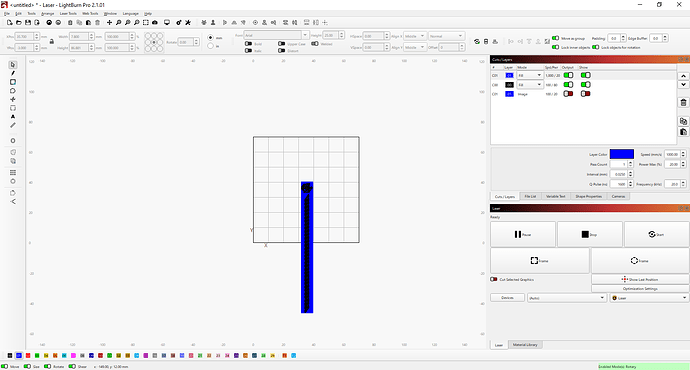Image resolution: width=690 pixels, height=370 pixels.
Task: Choose the Draw Lines pencil tool
Action: (13, 73)
